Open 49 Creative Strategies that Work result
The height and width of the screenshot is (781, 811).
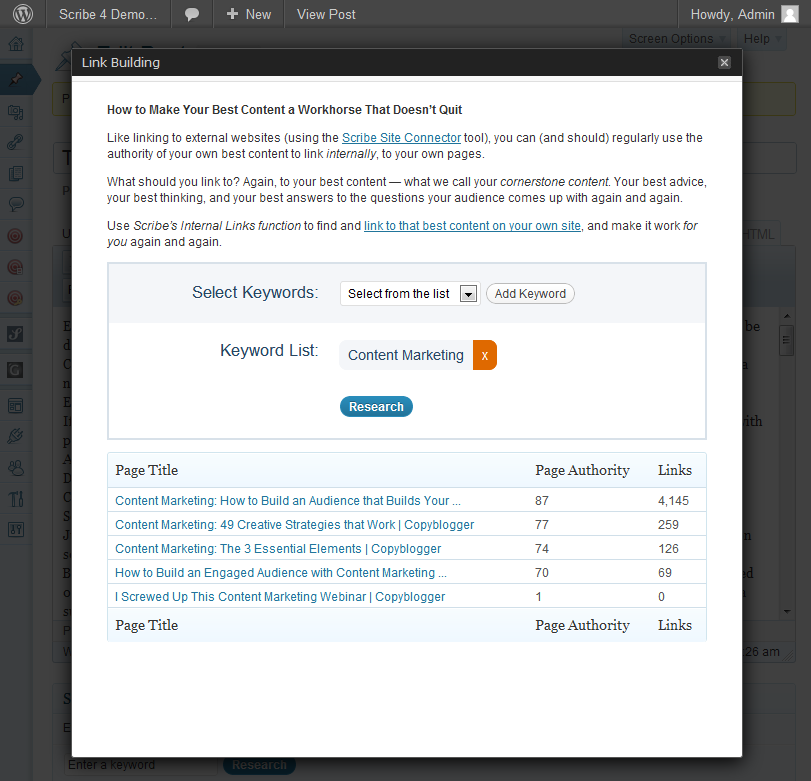294,524
